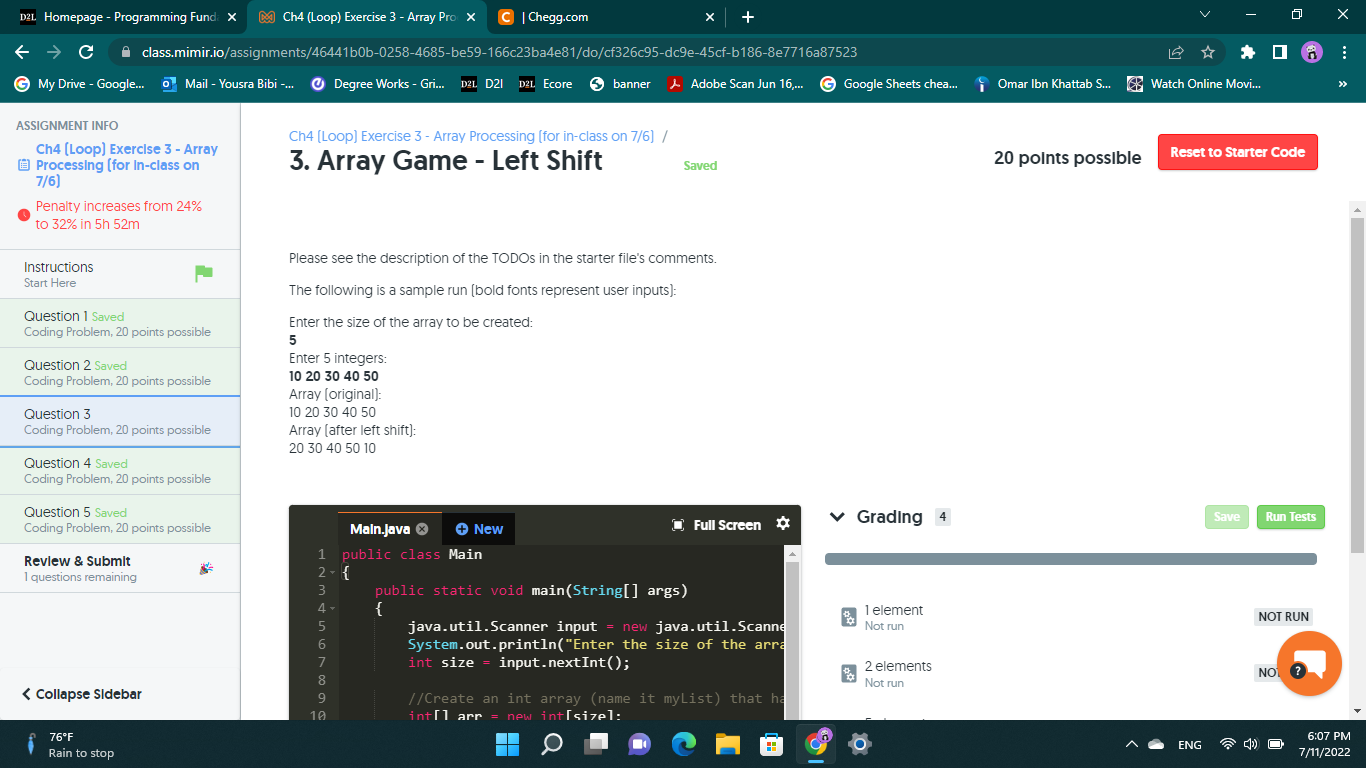Image resolution: width=1366 pixels, height=768 pixels.
Task: Collapse the Grading section chevron
Action: click(838, 517)
